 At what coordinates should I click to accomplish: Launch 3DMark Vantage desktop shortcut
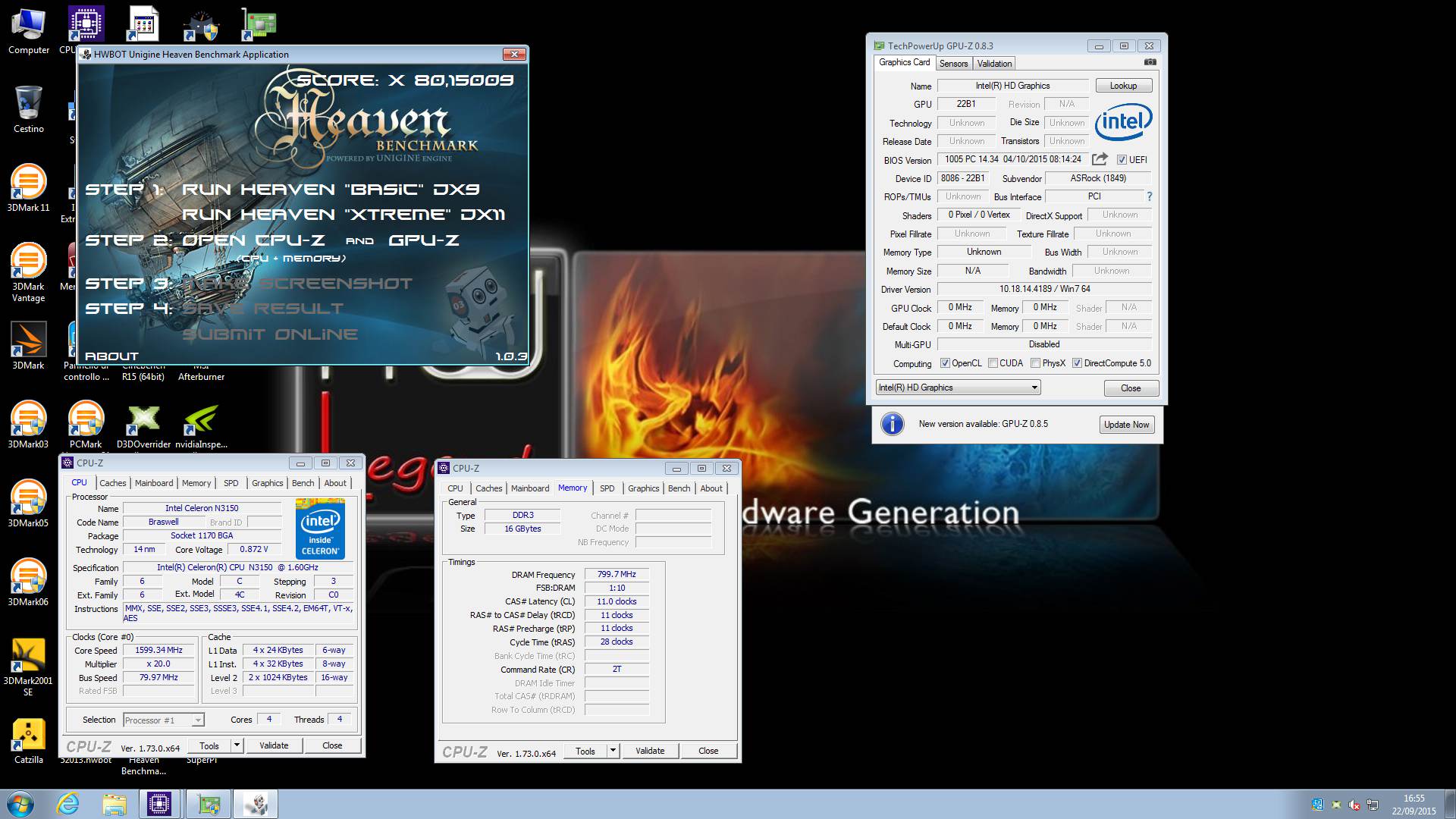point(29,272)
